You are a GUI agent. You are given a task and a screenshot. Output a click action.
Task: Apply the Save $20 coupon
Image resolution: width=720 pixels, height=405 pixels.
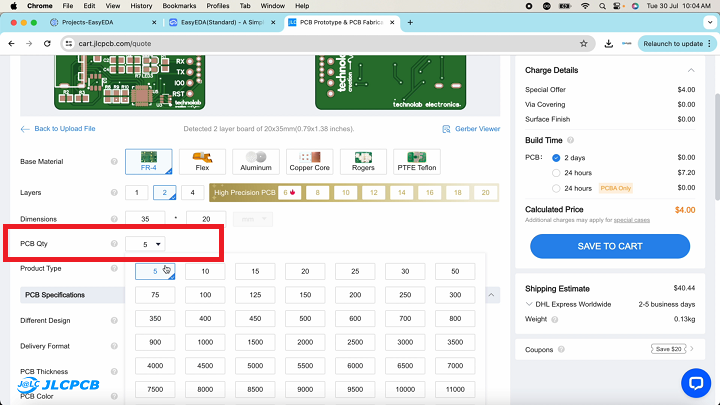coord(669,349)
